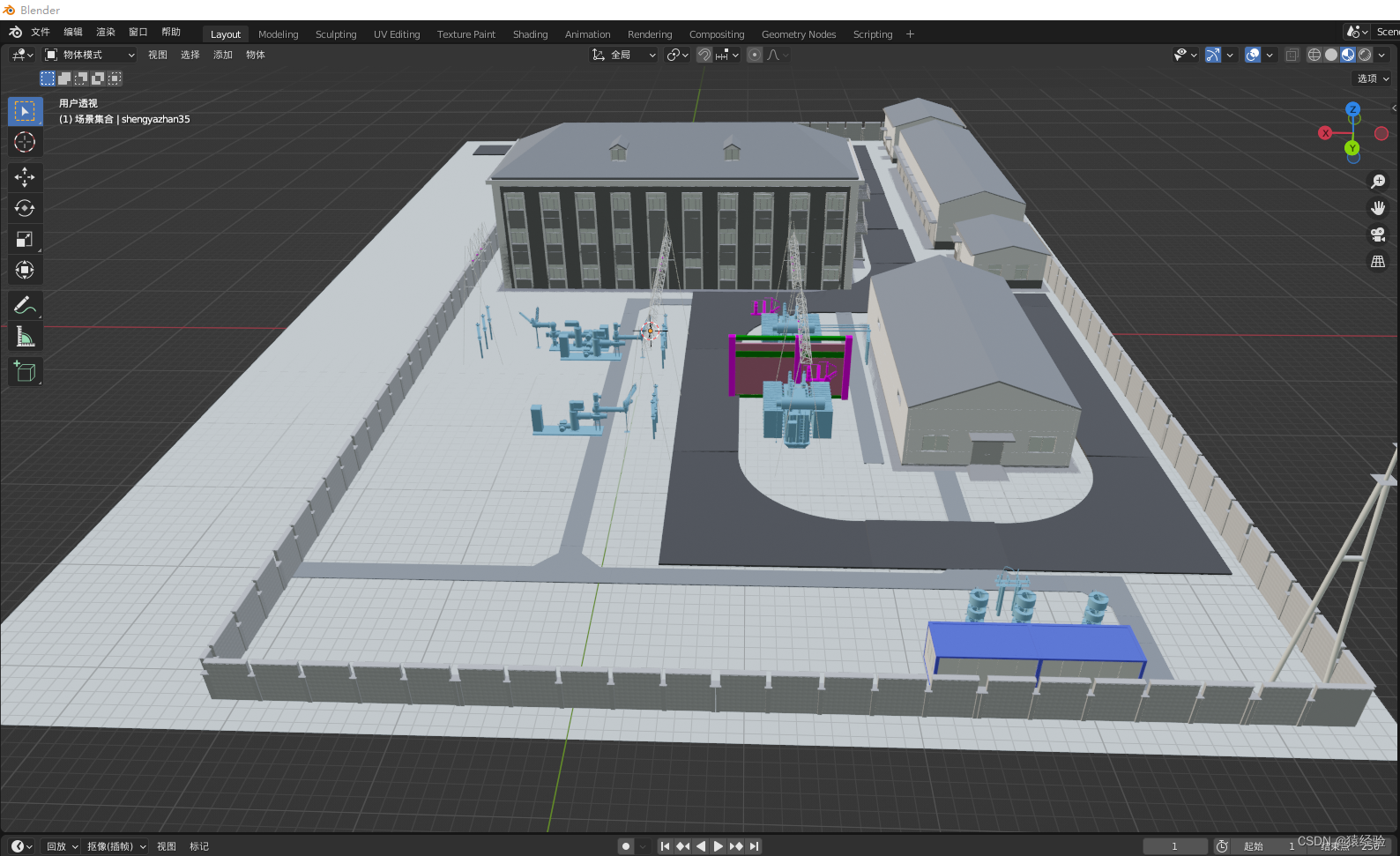Click the blue Z axis gizmo

1352,109
